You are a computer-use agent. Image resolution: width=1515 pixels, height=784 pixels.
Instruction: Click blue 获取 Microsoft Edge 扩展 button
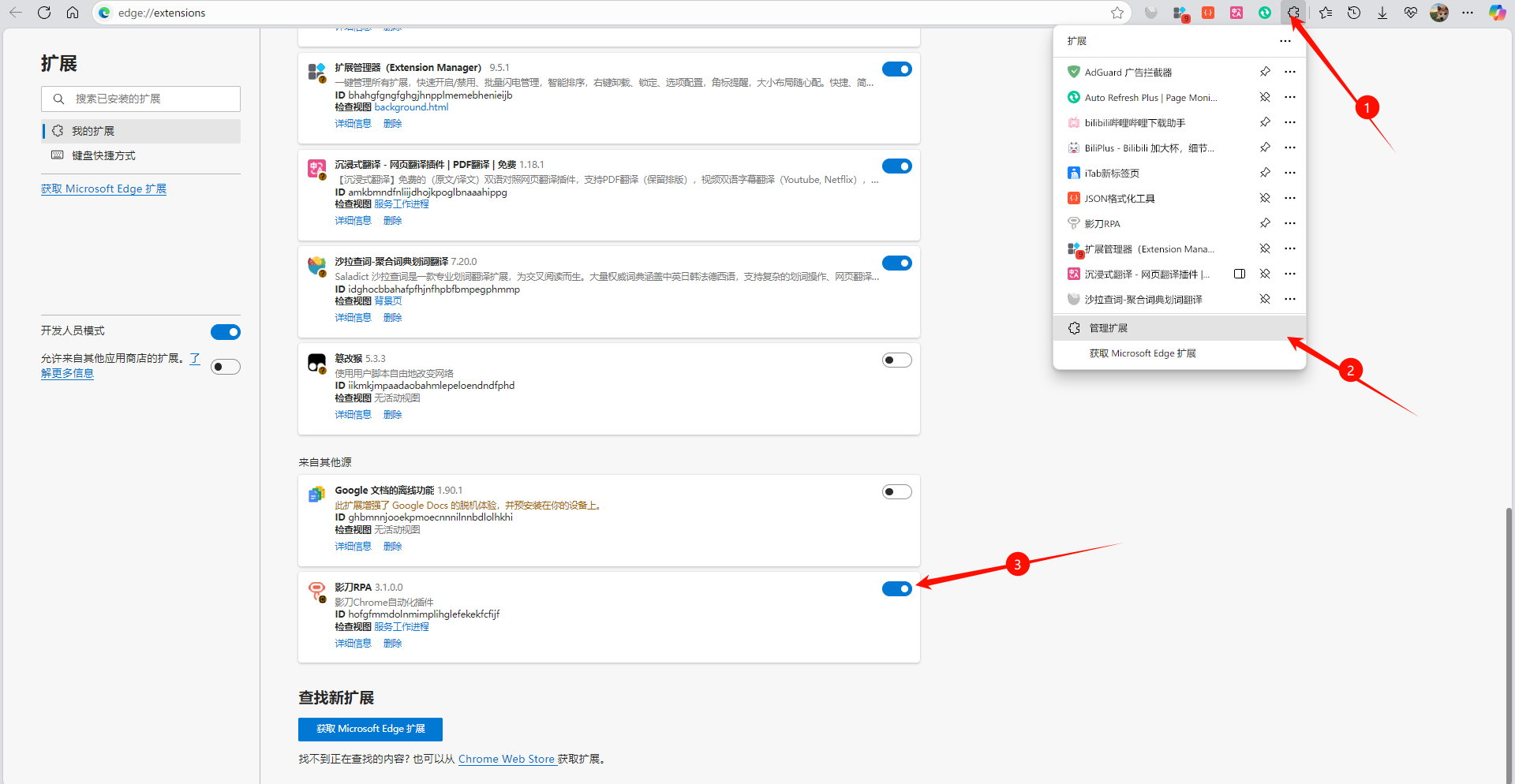pos(370,729)
